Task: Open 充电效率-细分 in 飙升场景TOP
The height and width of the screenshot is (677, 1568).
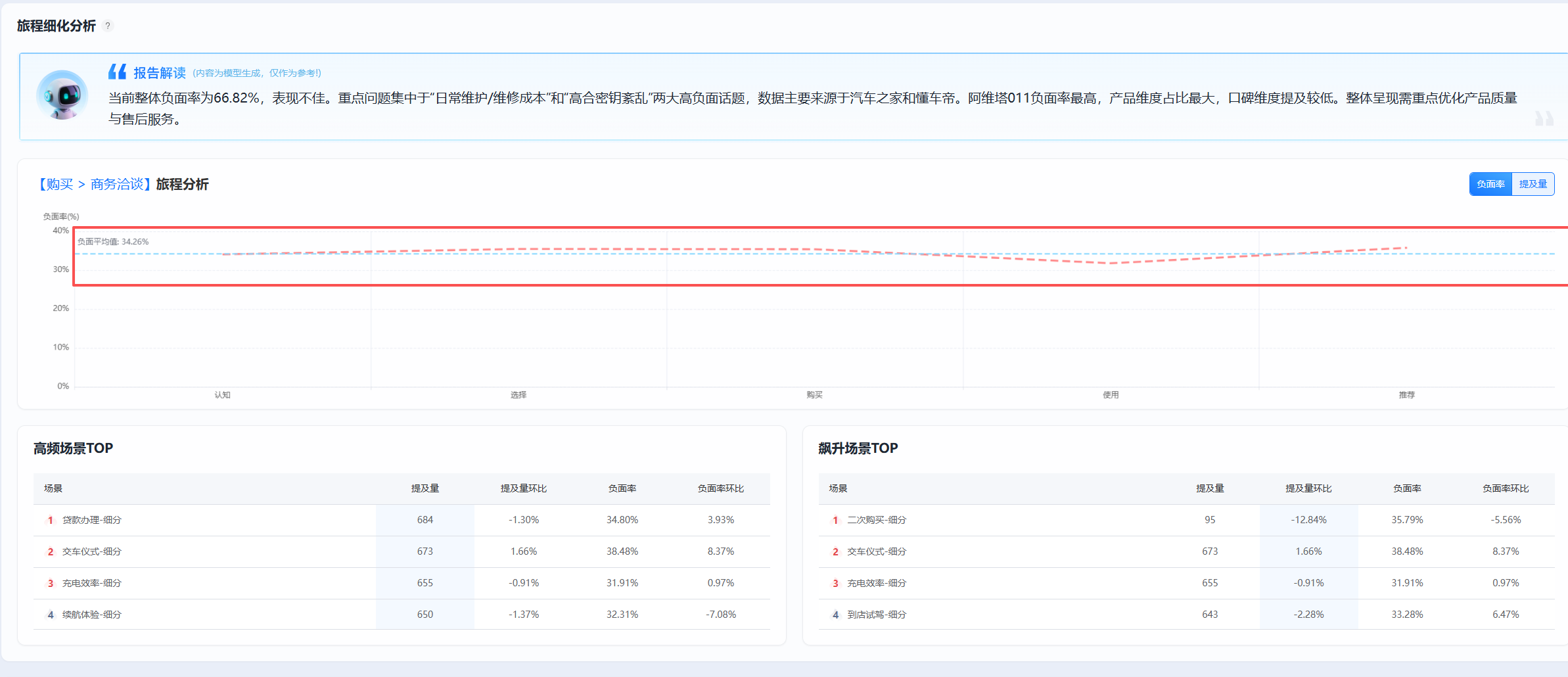Action: [x=1187, y=583]
